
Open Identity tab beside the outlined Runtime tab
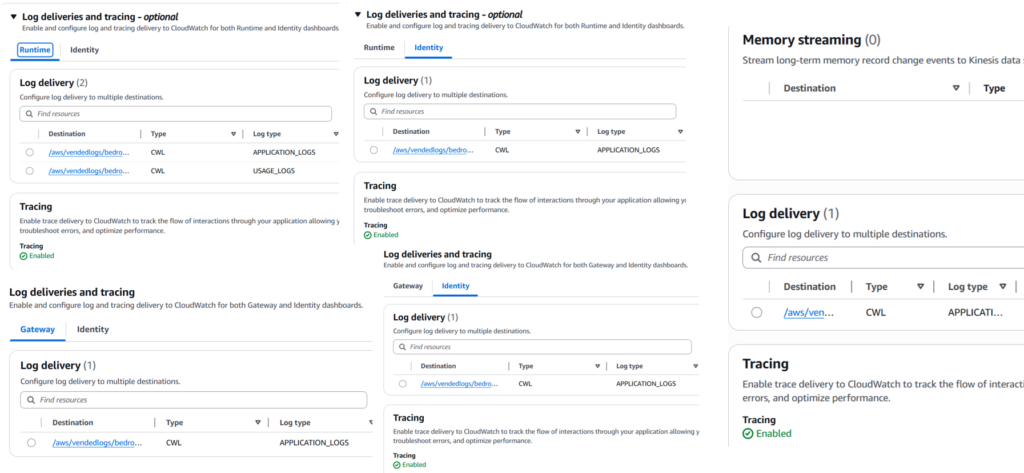85,50
